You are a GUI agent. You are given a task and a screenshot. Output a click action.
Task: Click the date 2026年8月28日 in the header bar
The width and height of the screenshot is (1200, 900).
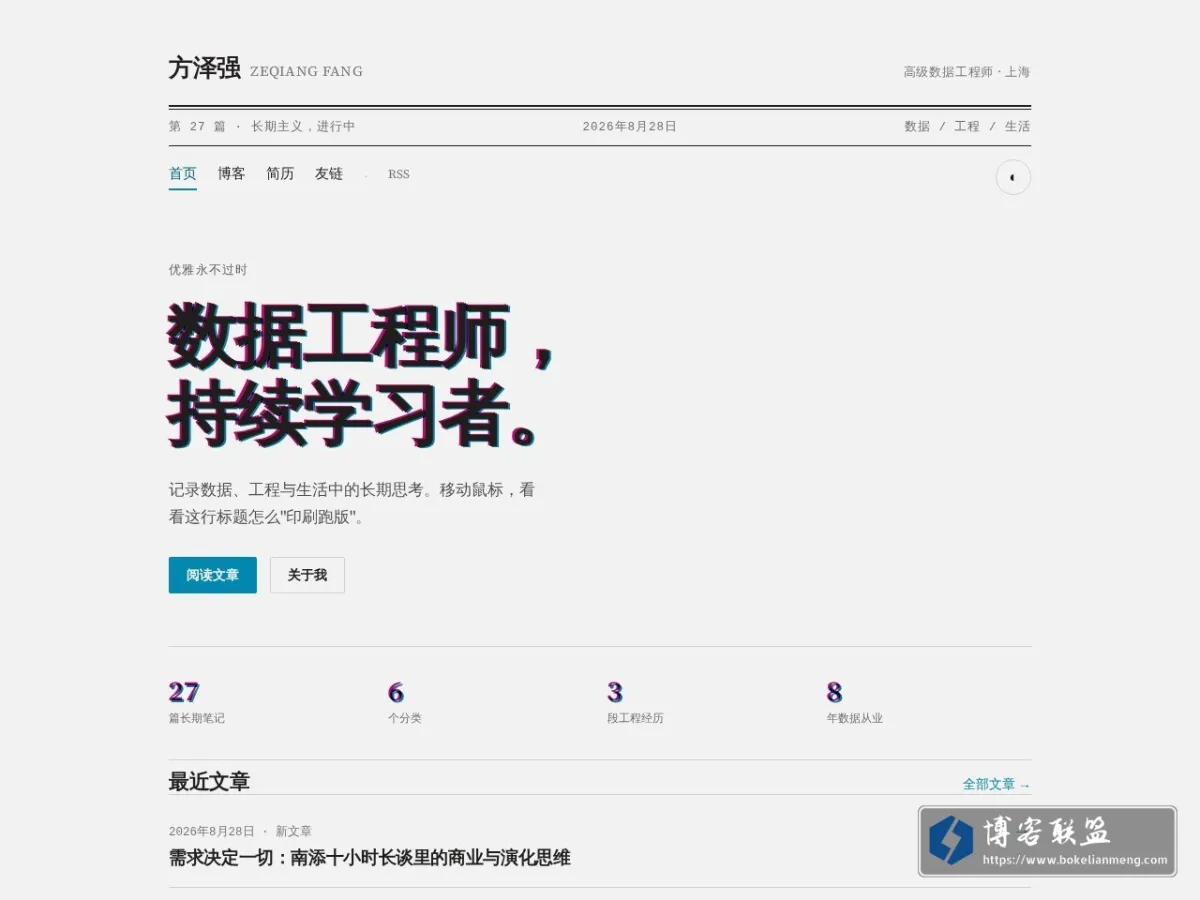click(630, 126)
